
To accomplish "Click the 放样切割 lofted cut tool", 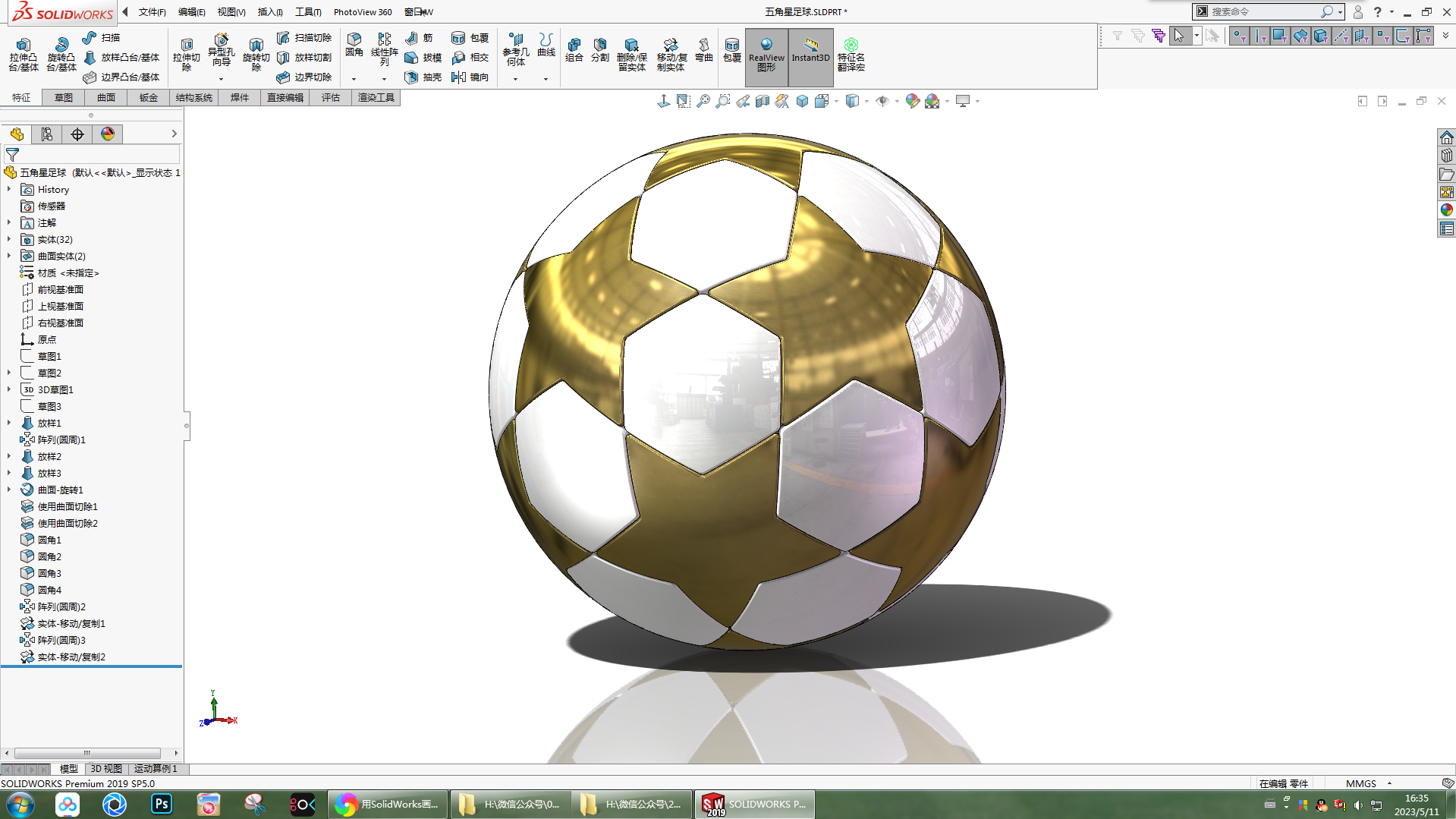I will pos(304,57).
